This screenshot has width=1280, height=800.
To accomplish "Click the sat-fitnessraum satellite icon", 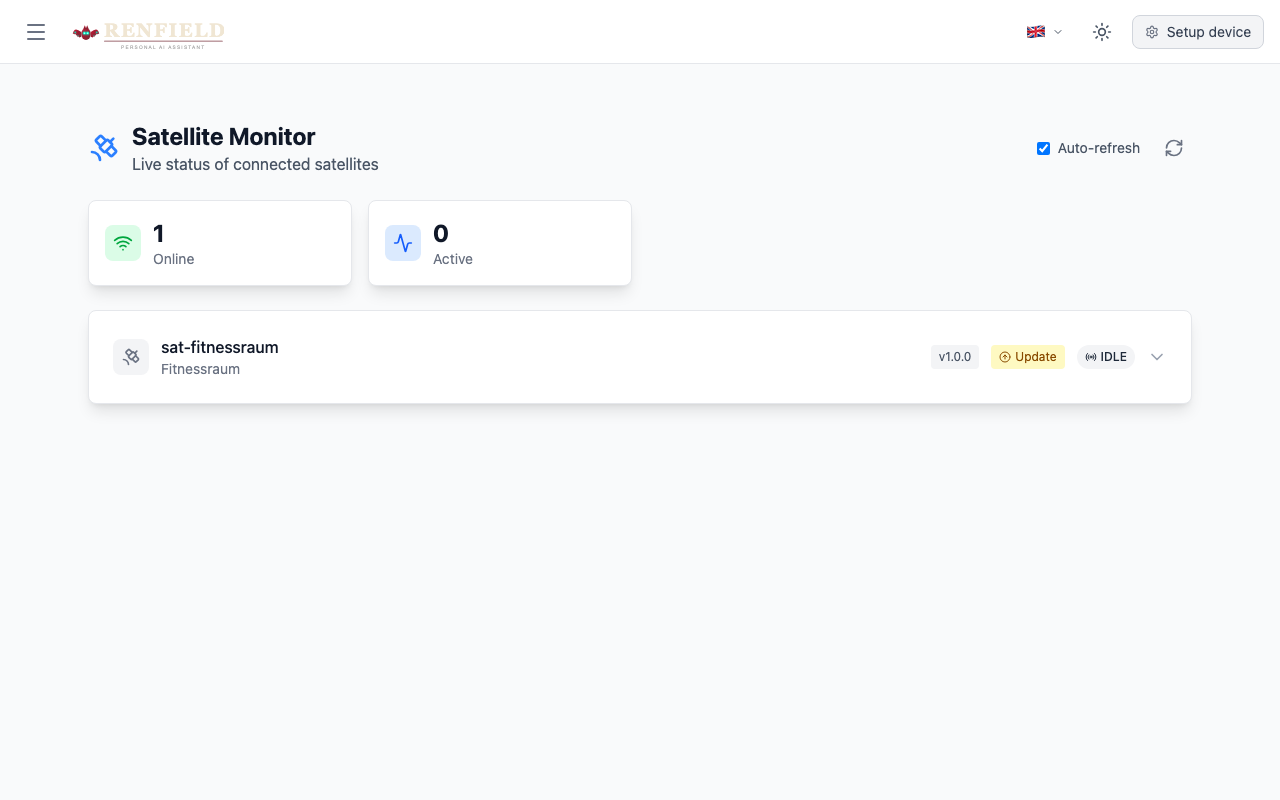I will pos(131,357).
